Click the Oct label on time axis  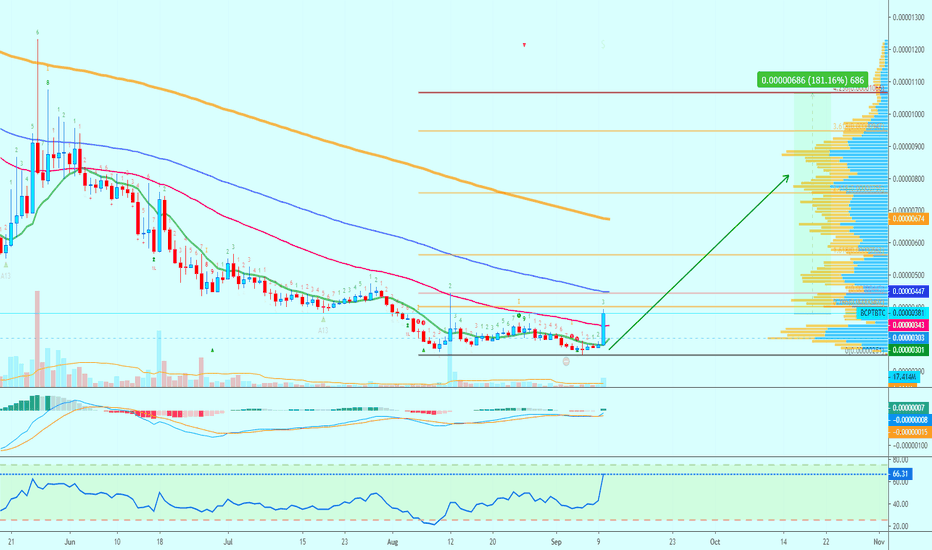point(715,542)
